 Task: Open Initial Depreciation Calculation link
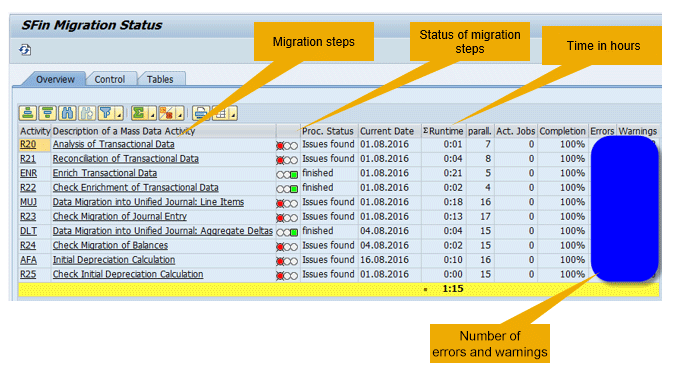click(114, 260)
